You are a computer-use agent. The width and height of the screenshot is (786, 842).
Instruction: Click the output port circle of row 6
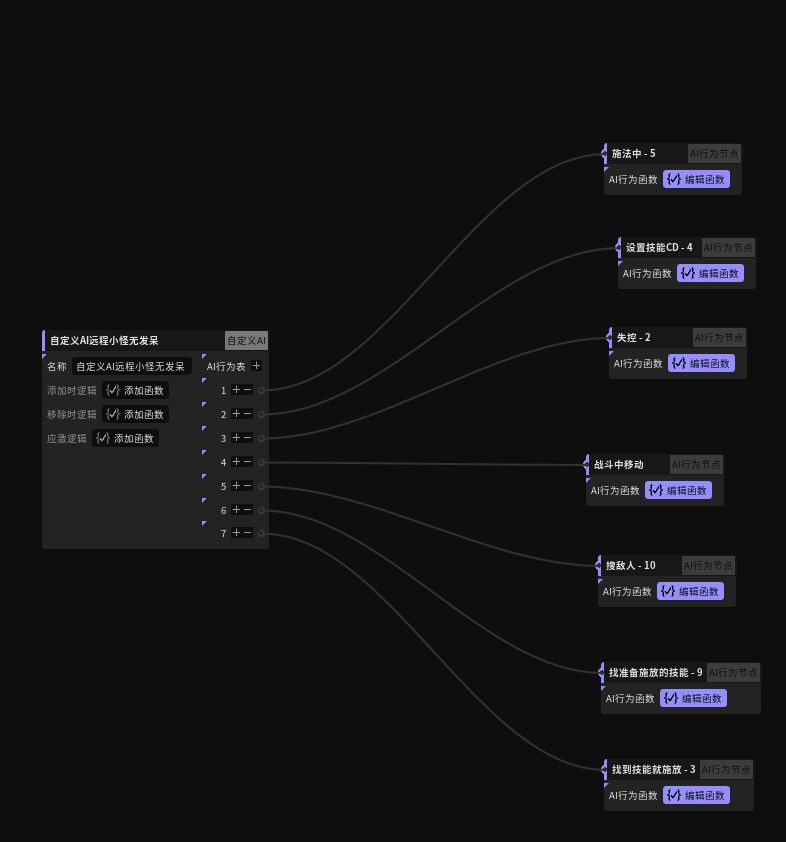click(262, 510)
